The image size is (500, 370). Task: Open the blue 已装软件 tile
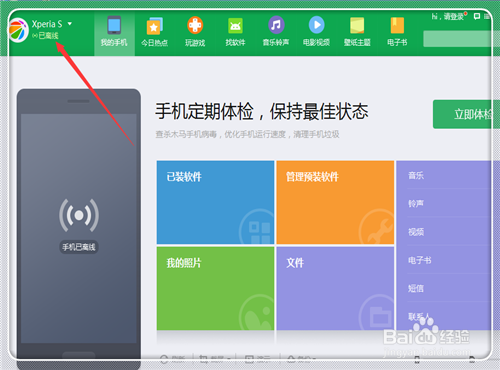click(x=215, y=202)
